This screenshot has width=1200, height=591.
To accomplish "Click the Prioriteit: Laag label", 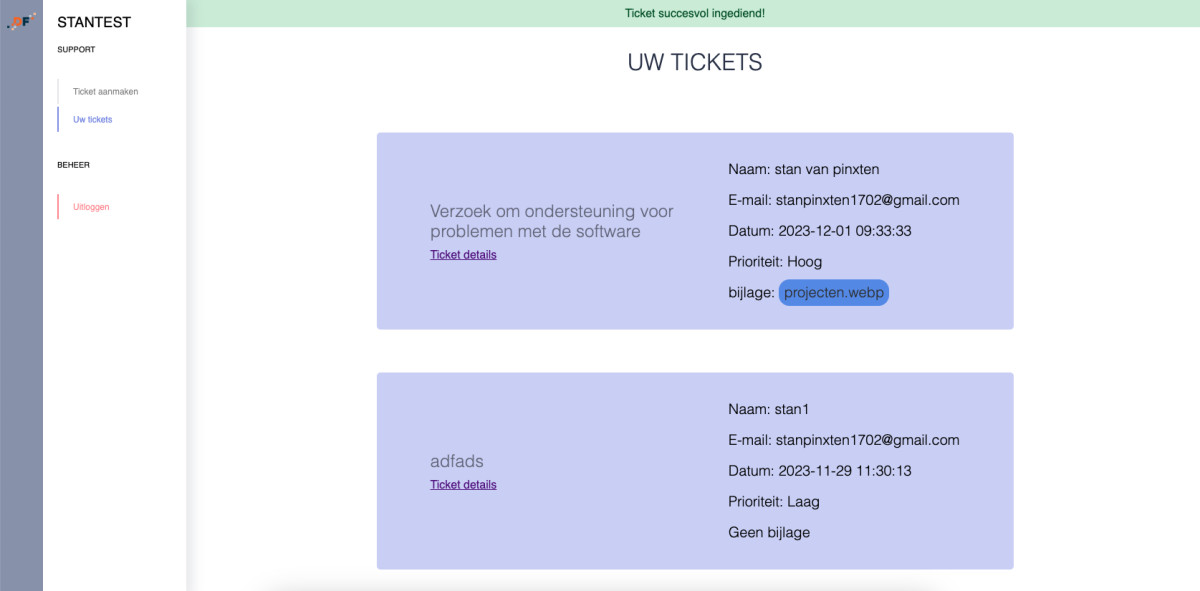I will click(774, 501).
